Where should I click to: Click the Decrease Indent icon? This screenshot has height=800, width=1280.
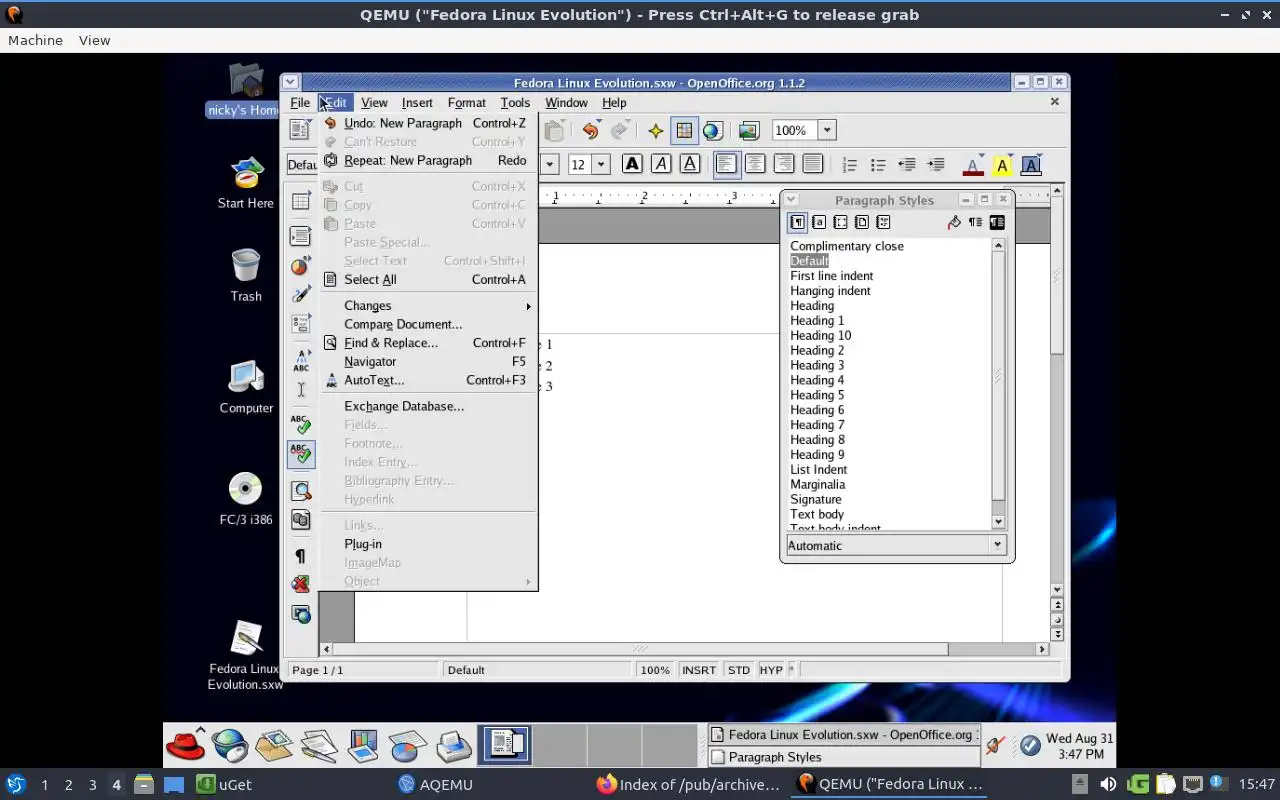tap(907, 164)
